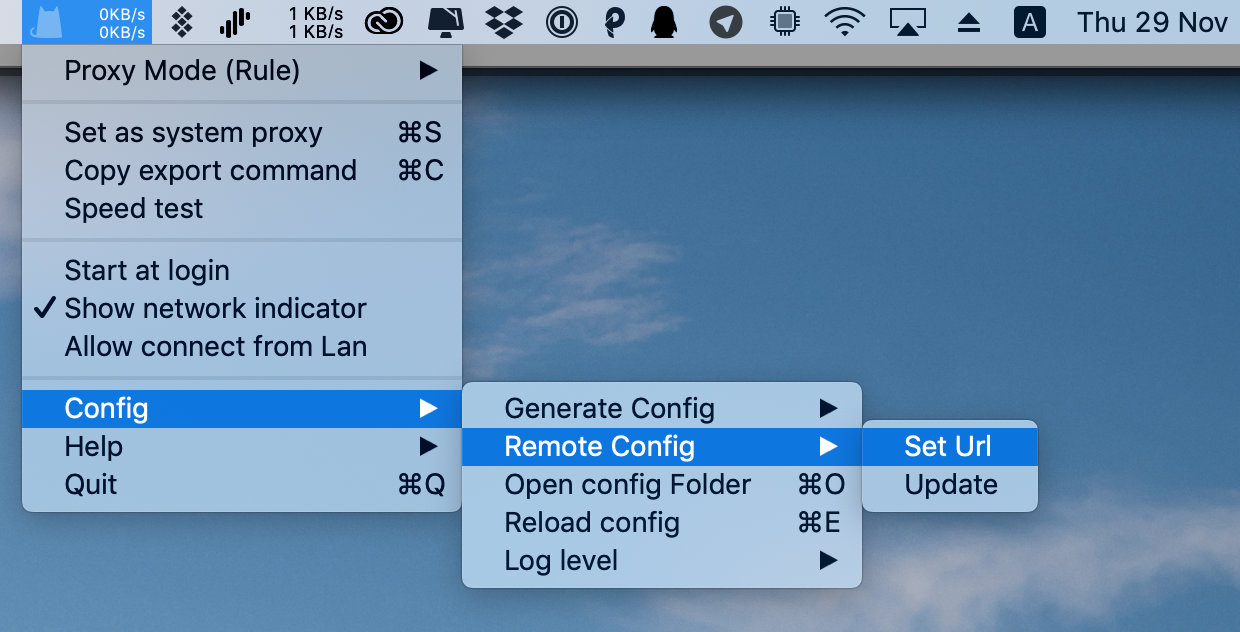Click the date Thu 29 Nov
The height and width of the screenshot is (632, 1240).
(x=1152, y=22)
